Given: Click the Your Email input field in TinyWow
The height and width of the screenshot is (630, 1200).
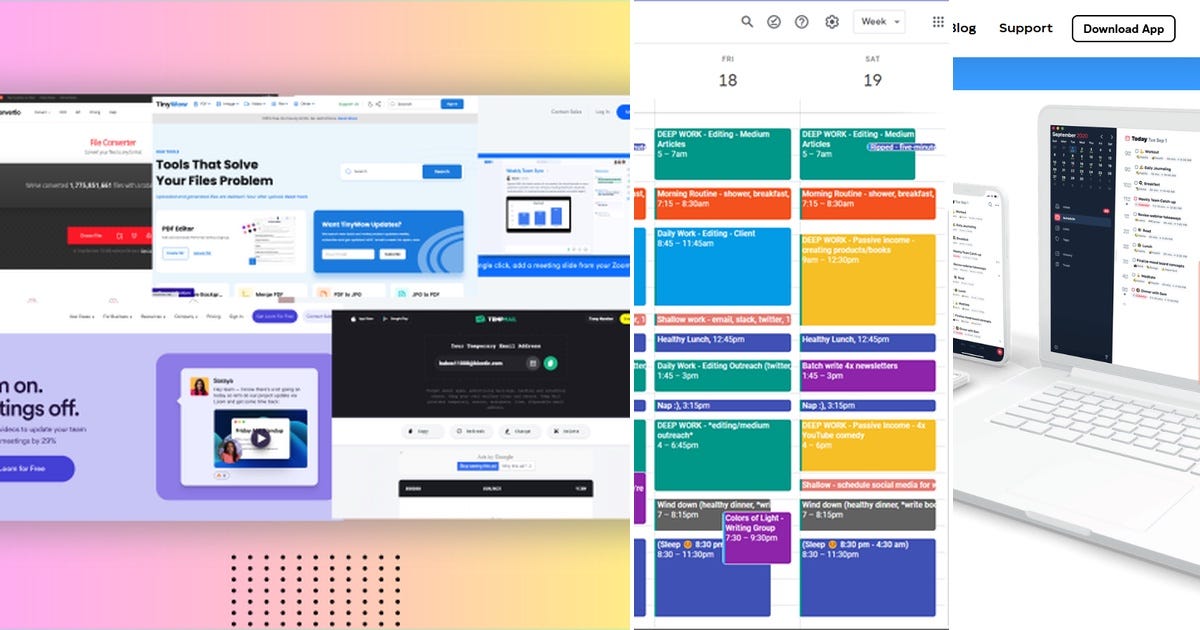Looking at the screenshot, I should [348, 254].
